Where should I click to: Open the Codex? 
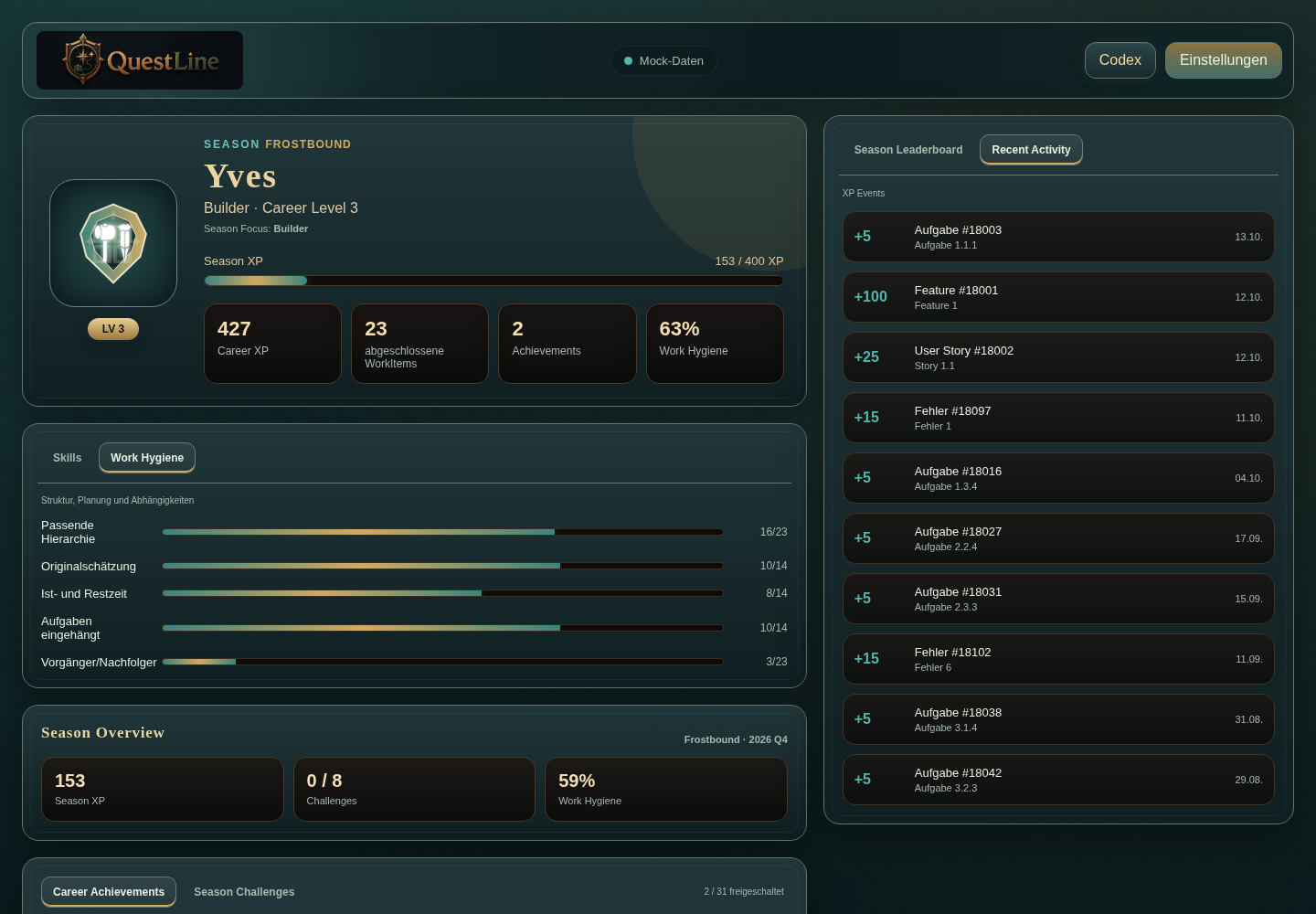pos(1120,60)
